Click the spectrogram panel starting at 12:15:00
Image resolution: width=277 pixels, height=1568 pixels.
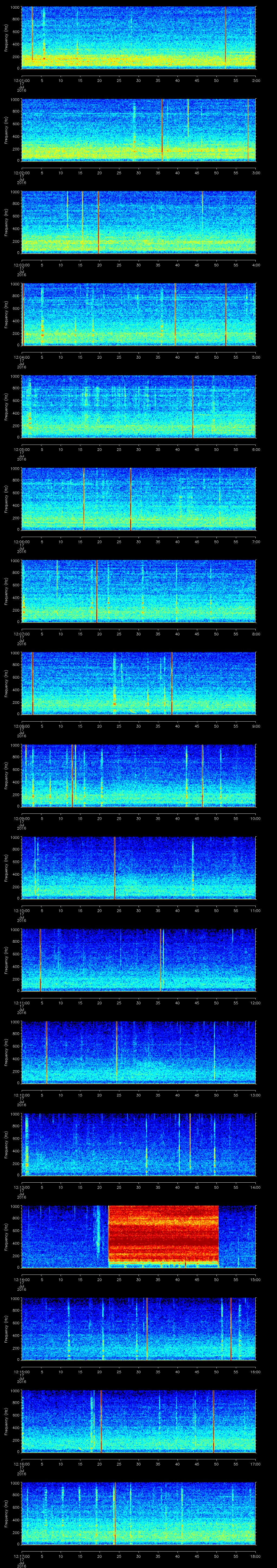(138, 1328)
